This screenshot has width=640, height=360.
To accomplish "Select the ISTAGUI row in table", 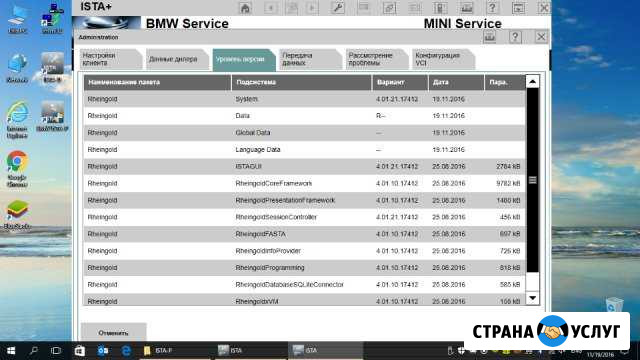I will [304, 167].
